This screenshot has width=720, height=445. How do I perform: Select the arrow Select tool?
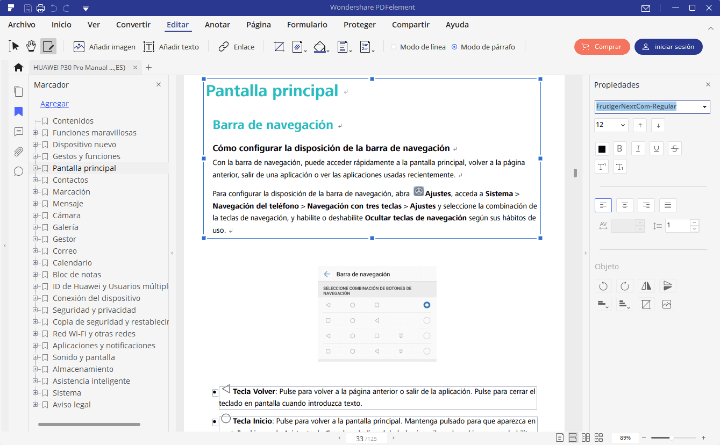point(14,46)
